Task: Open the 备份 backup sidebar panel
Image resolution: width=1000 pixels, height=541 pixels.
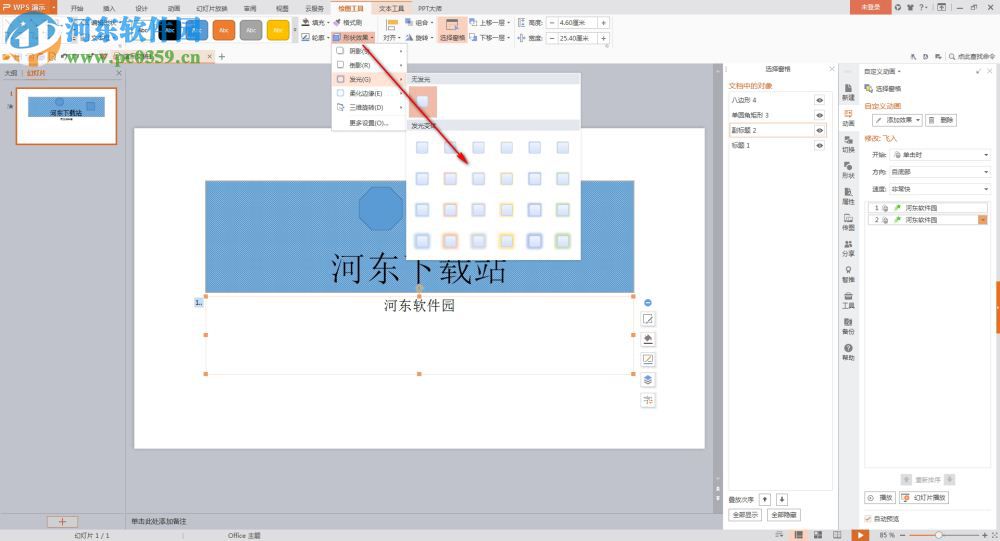Action: tap(848, 327)
